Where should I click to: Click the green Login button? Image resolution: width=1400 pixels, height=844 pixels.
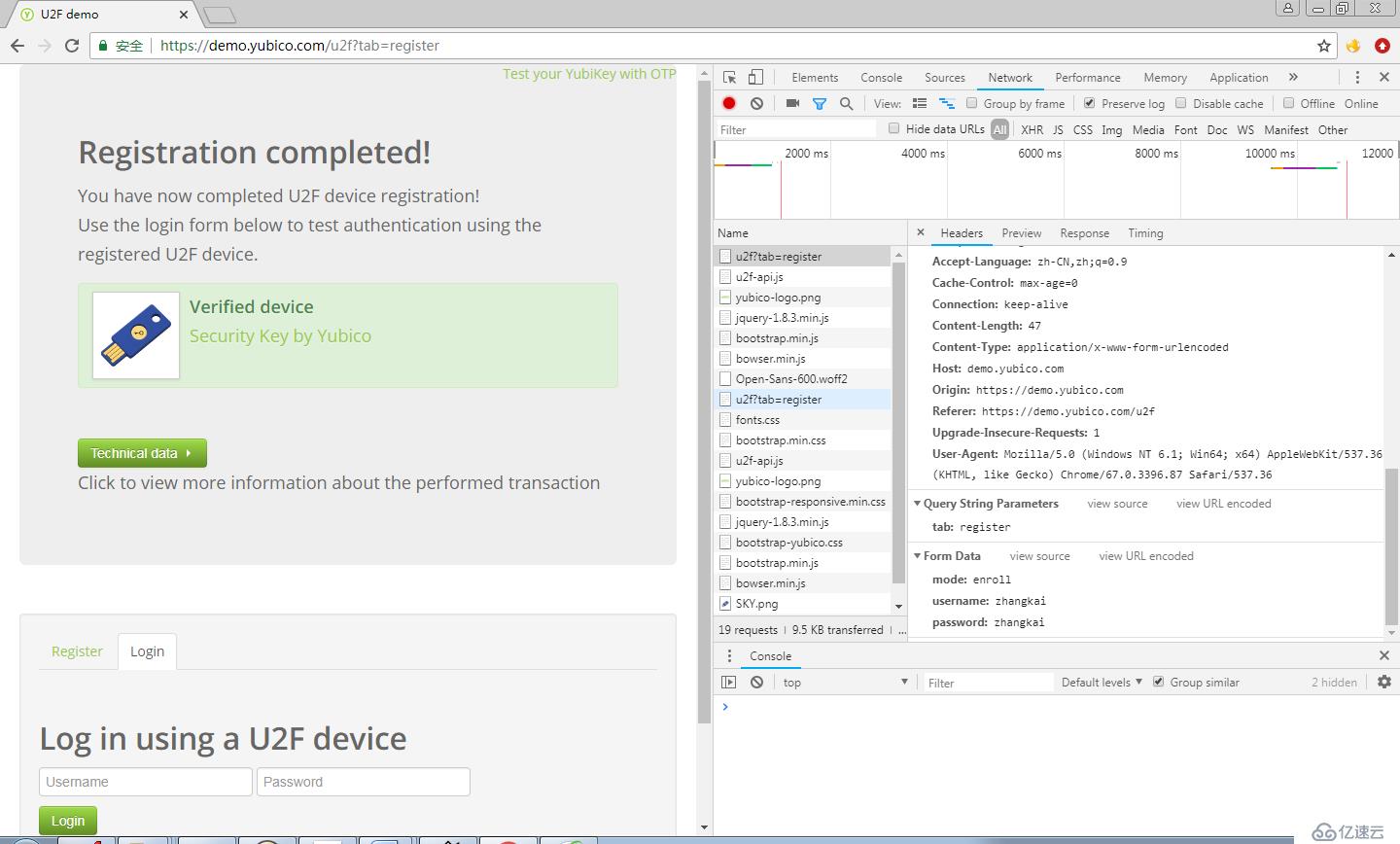click(x=68, y=821)
